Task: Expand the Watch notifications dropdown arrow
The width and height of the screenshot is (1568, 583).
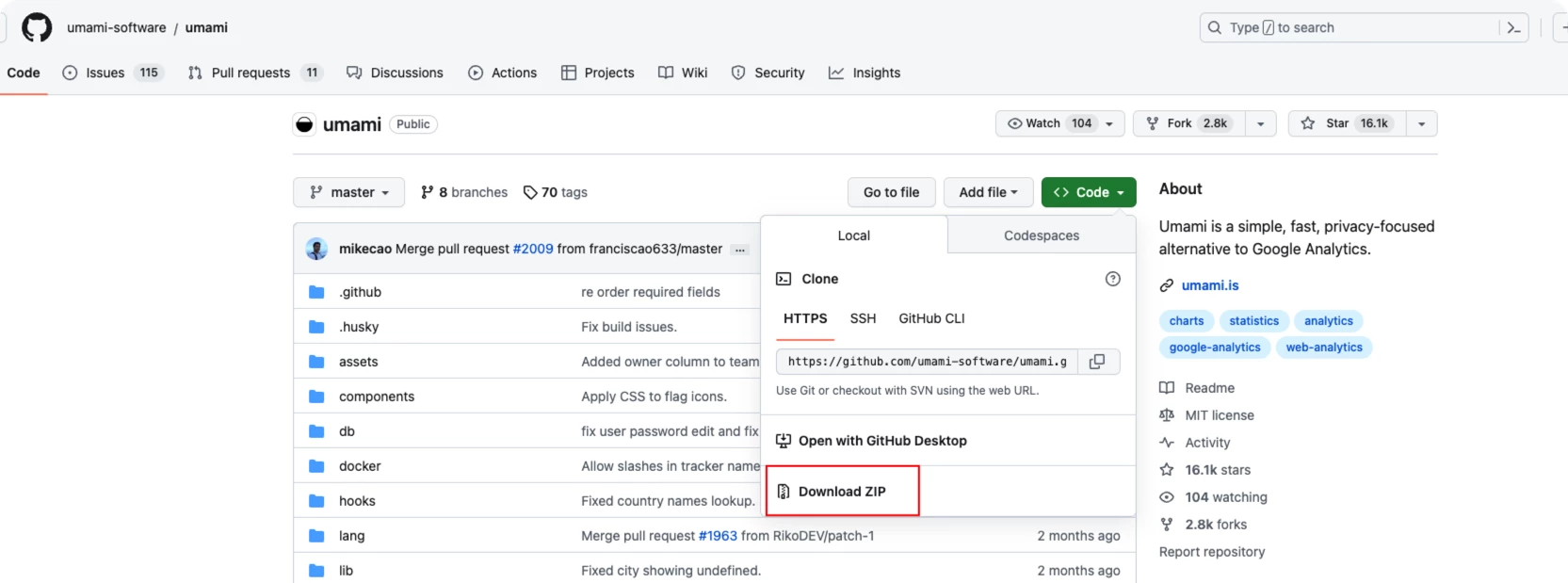Action: point(1109,123)
